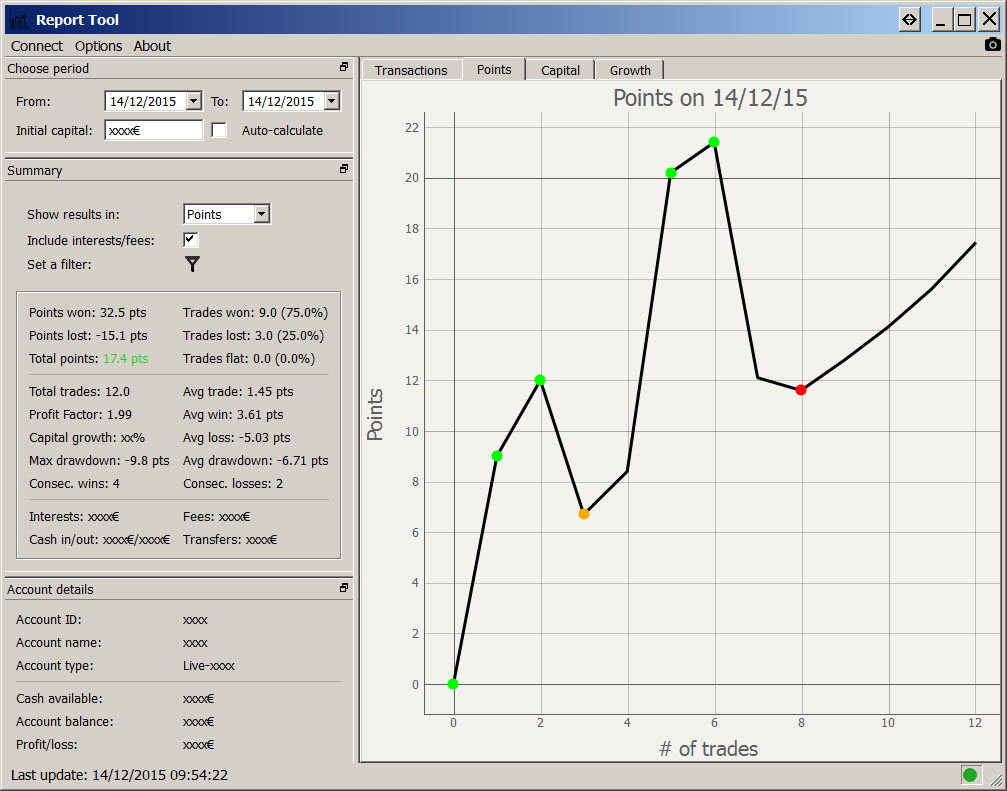Click the Initial capital input field

click(x=153, y=130)
